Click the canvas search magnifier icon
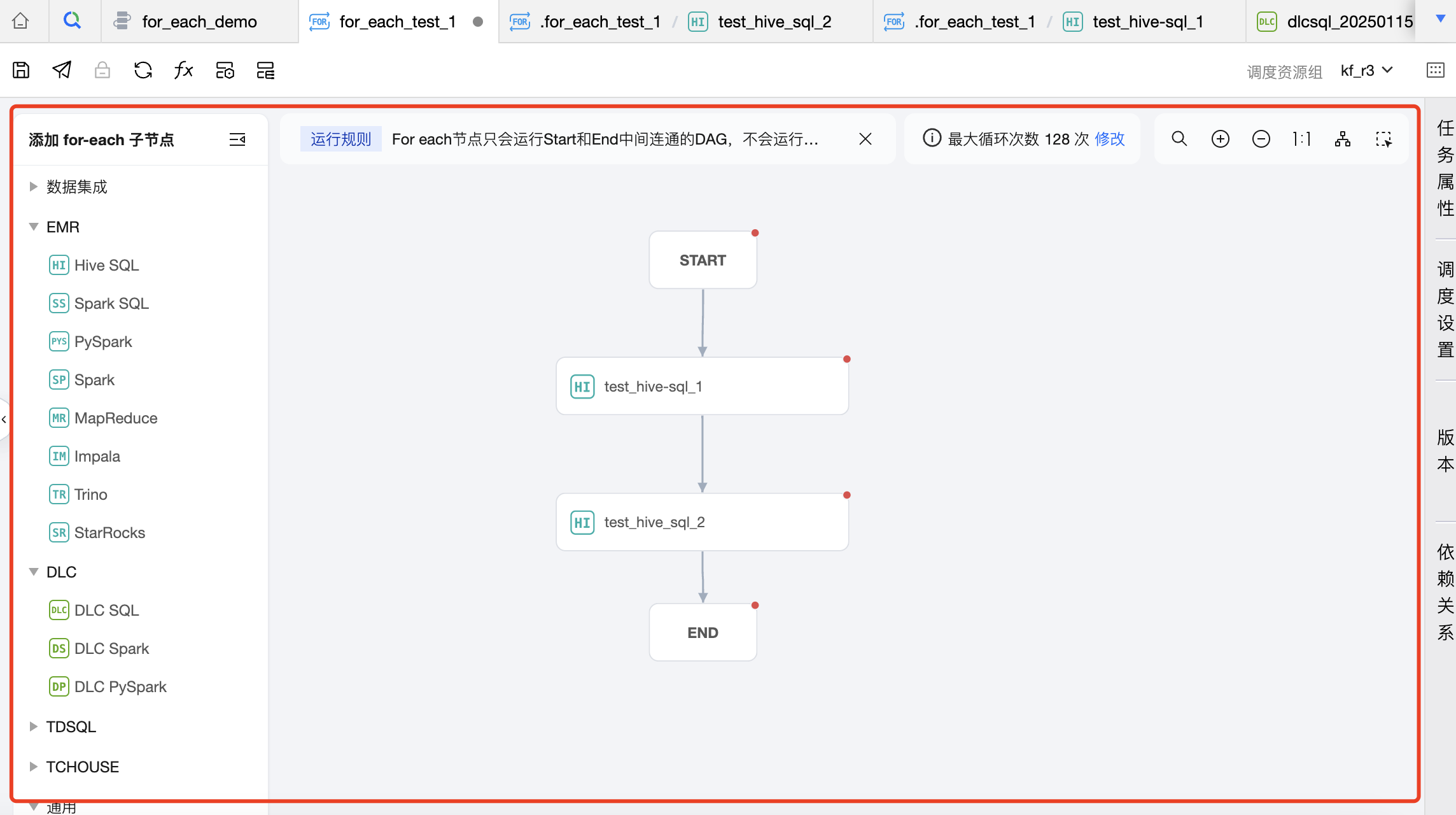 pyautogui.click(x=1179, y=139)
